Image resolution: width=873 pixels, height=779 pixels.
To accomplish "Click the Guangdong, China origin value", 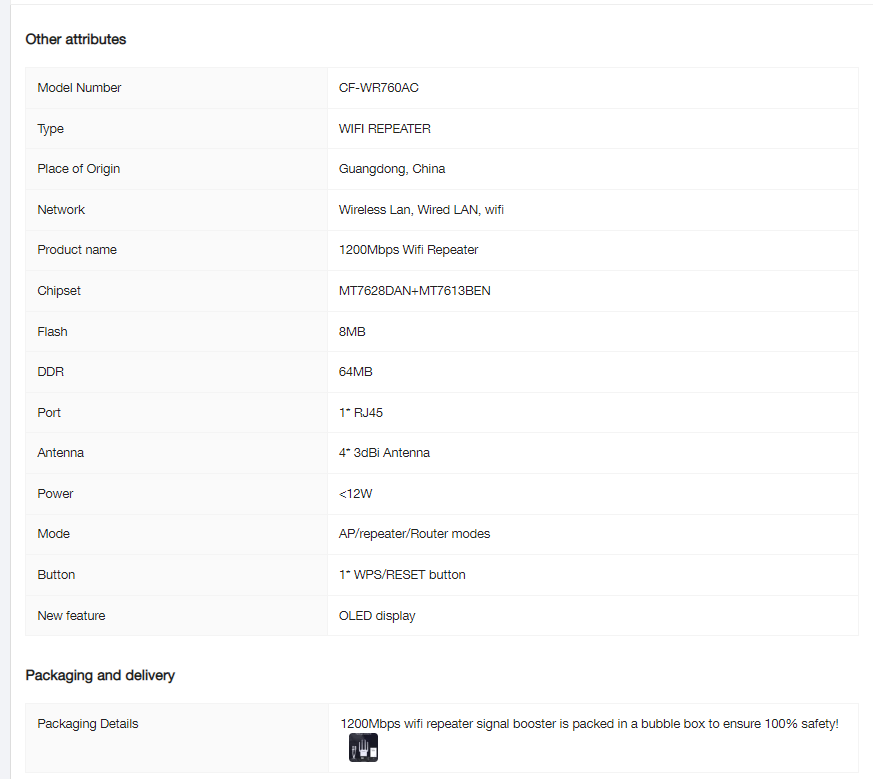I will pyautogui.click(x=392, y=169).
